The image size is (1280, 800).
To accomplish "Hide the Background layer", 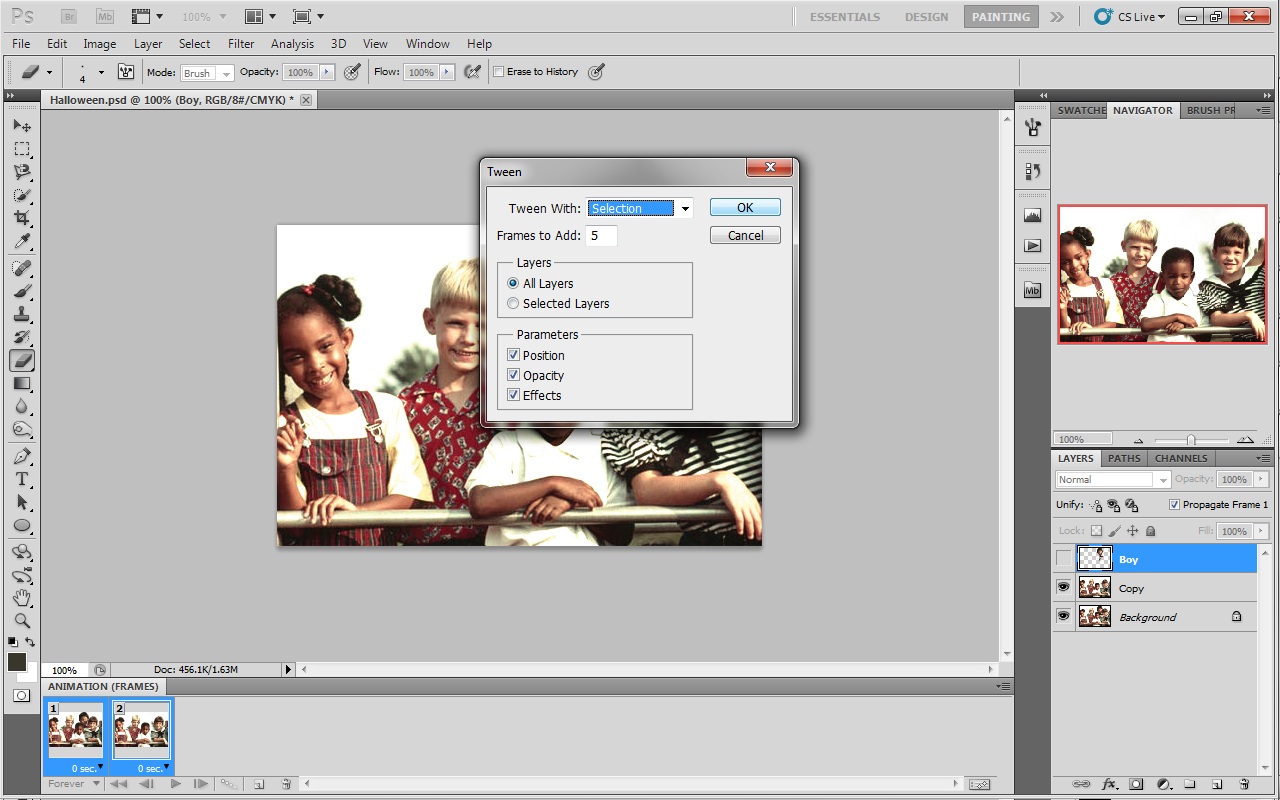I will click(x=1063, y=617).
